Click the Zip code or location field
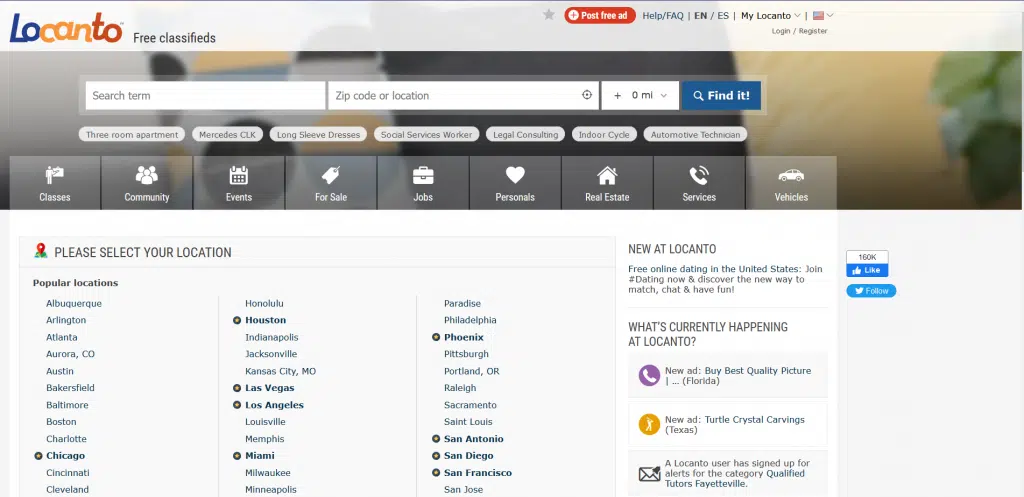1024x497 pixels. coord(463,95)
